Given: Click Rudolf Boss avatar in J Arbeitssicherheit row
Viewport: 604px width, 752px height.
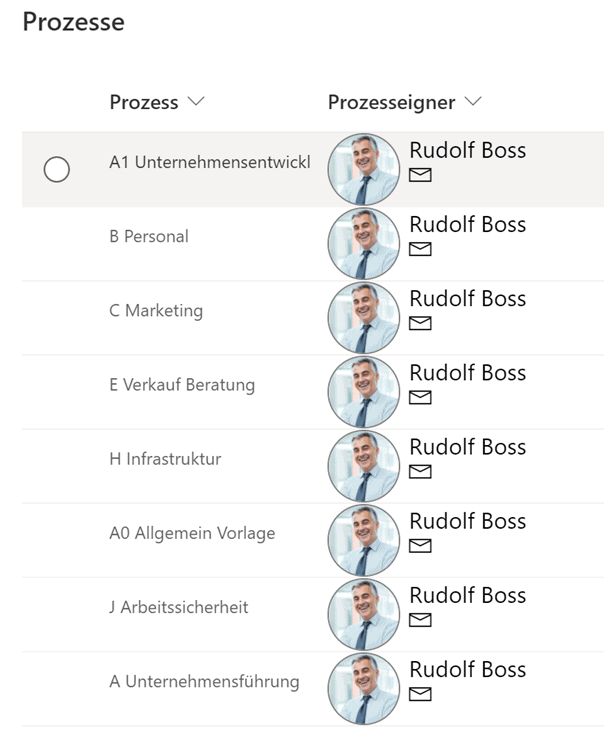Looking at the screenshot, I should (x=364, y=614).
